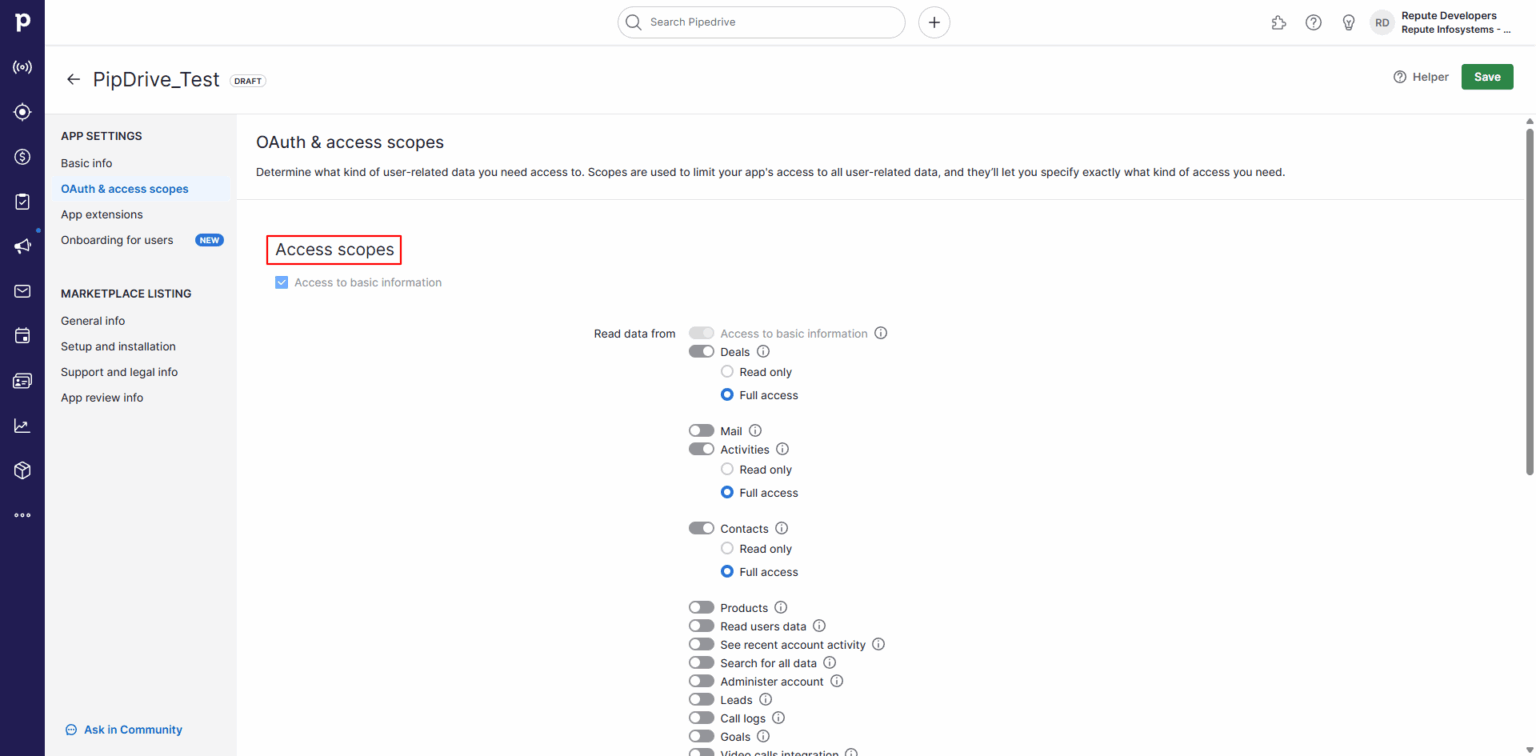The width and height of the screenshot is (1536, 756).
Task: Click info icon next to Mail
Action: tap(755, 431)
